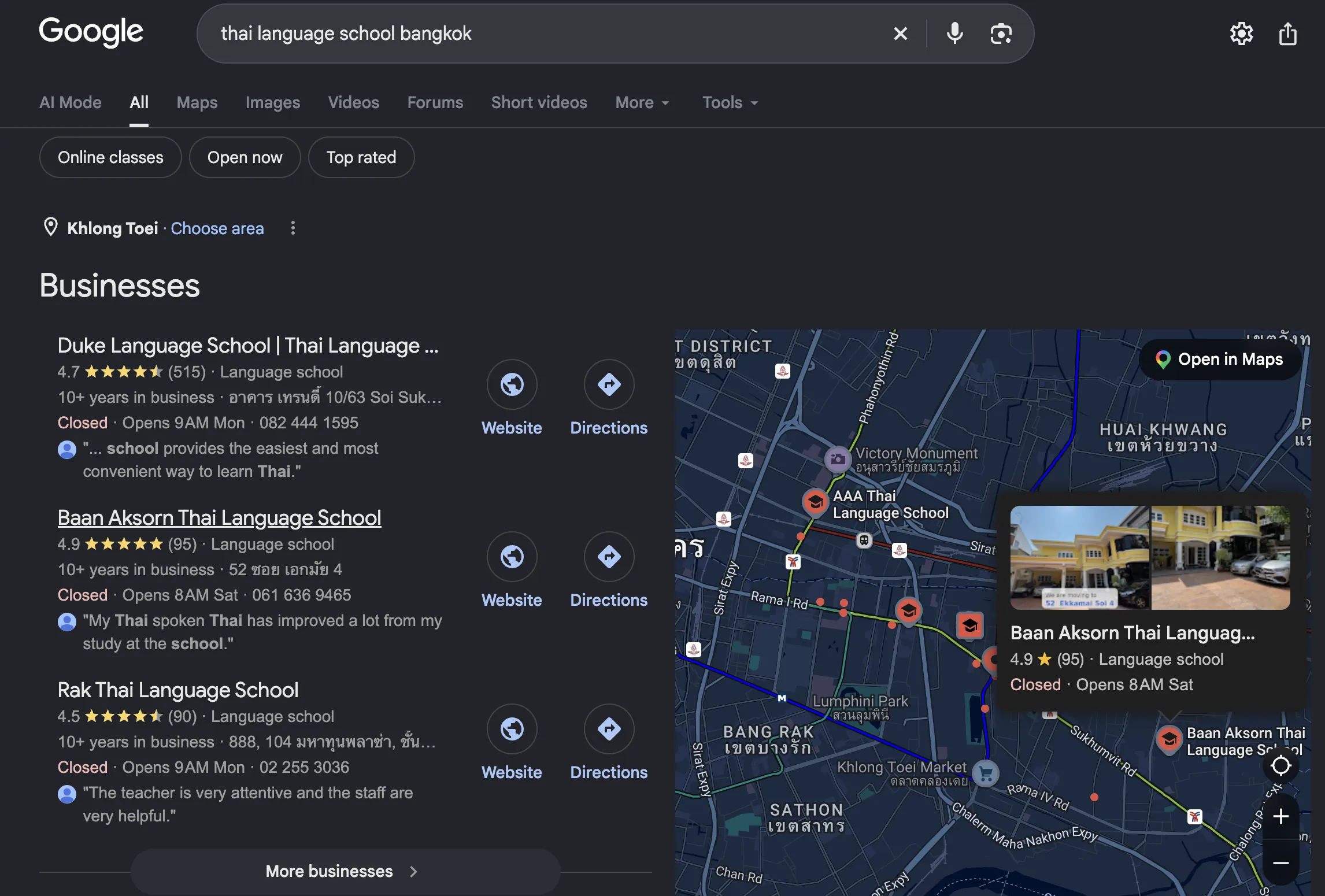Get directions to Baan Aksorn Thai Language School

click(x=609, y=557)
